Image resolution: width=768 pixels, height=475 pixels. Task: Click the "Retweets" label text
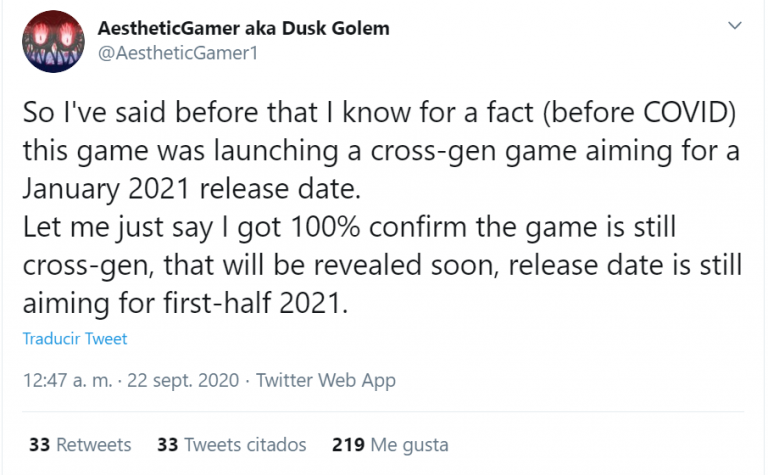click(94, 444)
